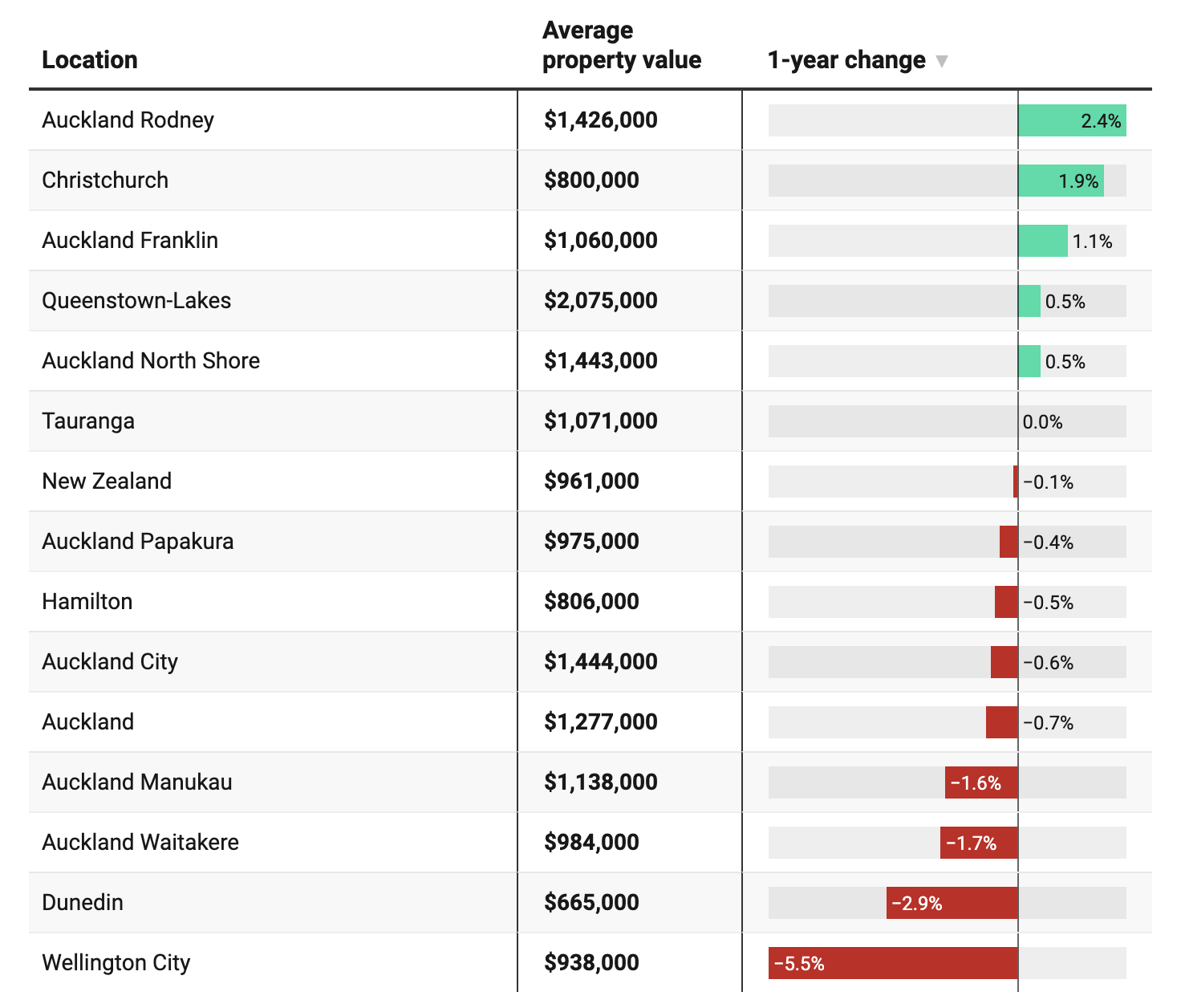The width and height of the screenshot is (1181, 1008).
Task: Click the red -5.5% Wellington City bar
Action: (x=893, y=963)
